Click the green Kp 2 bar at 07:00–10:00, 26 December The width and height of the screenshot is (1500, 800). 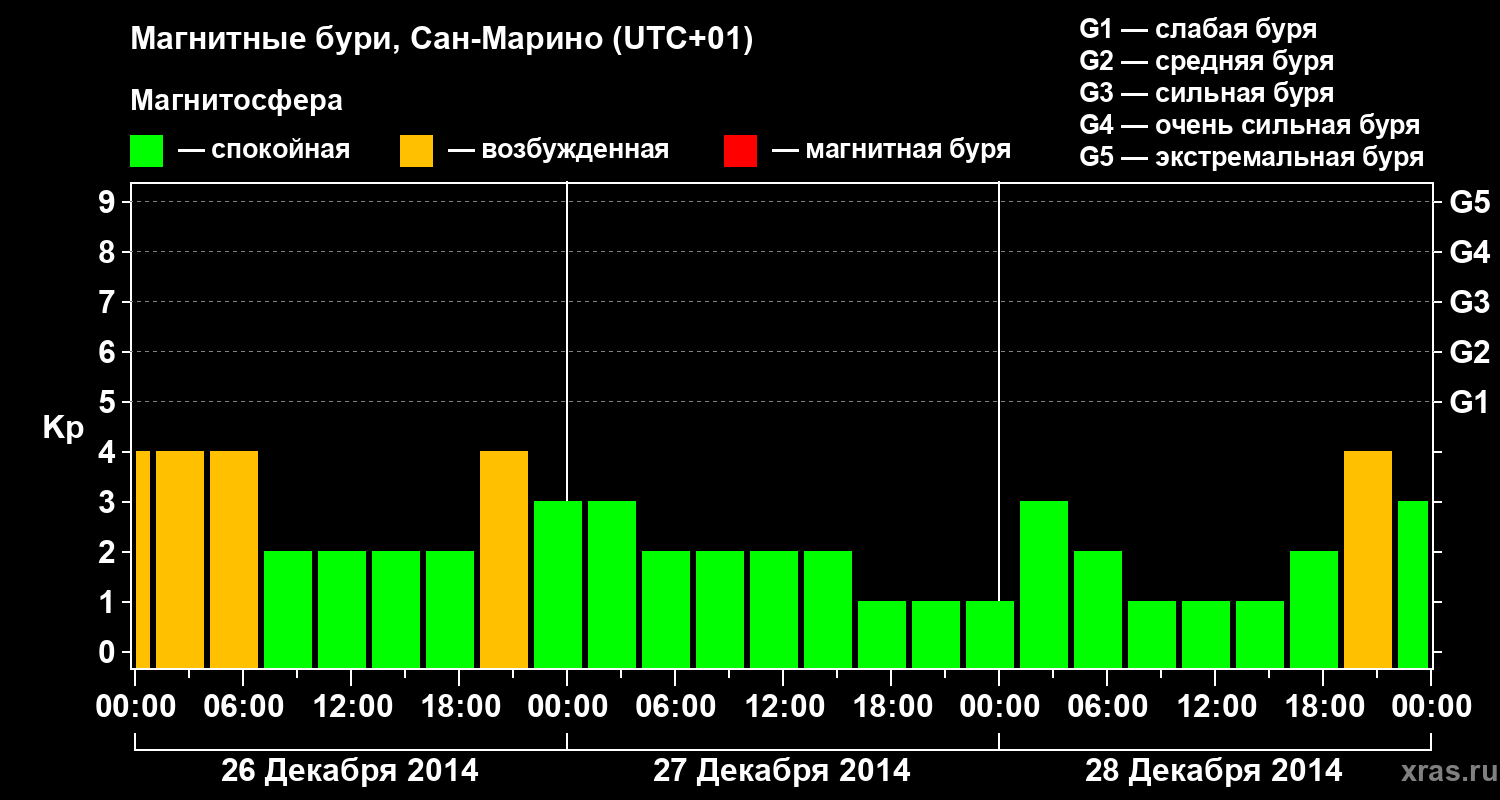(288, 609)
